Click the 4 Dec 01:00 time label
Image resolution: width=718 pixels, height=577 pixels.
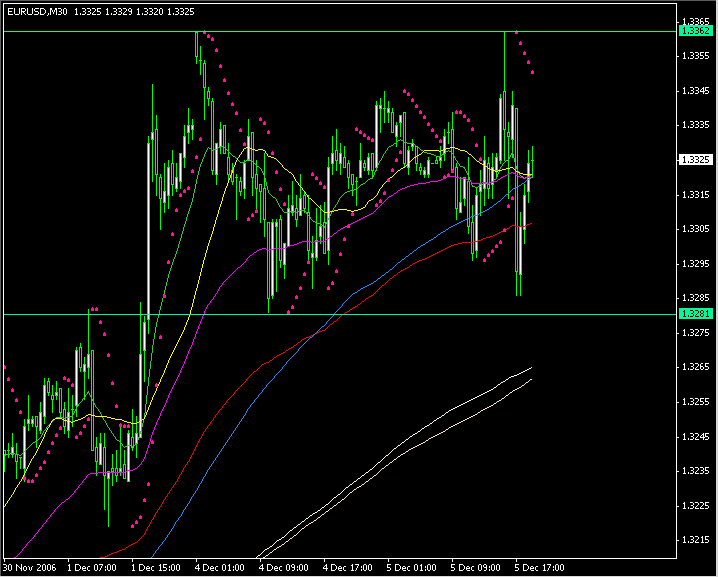(x=220, y=568)
